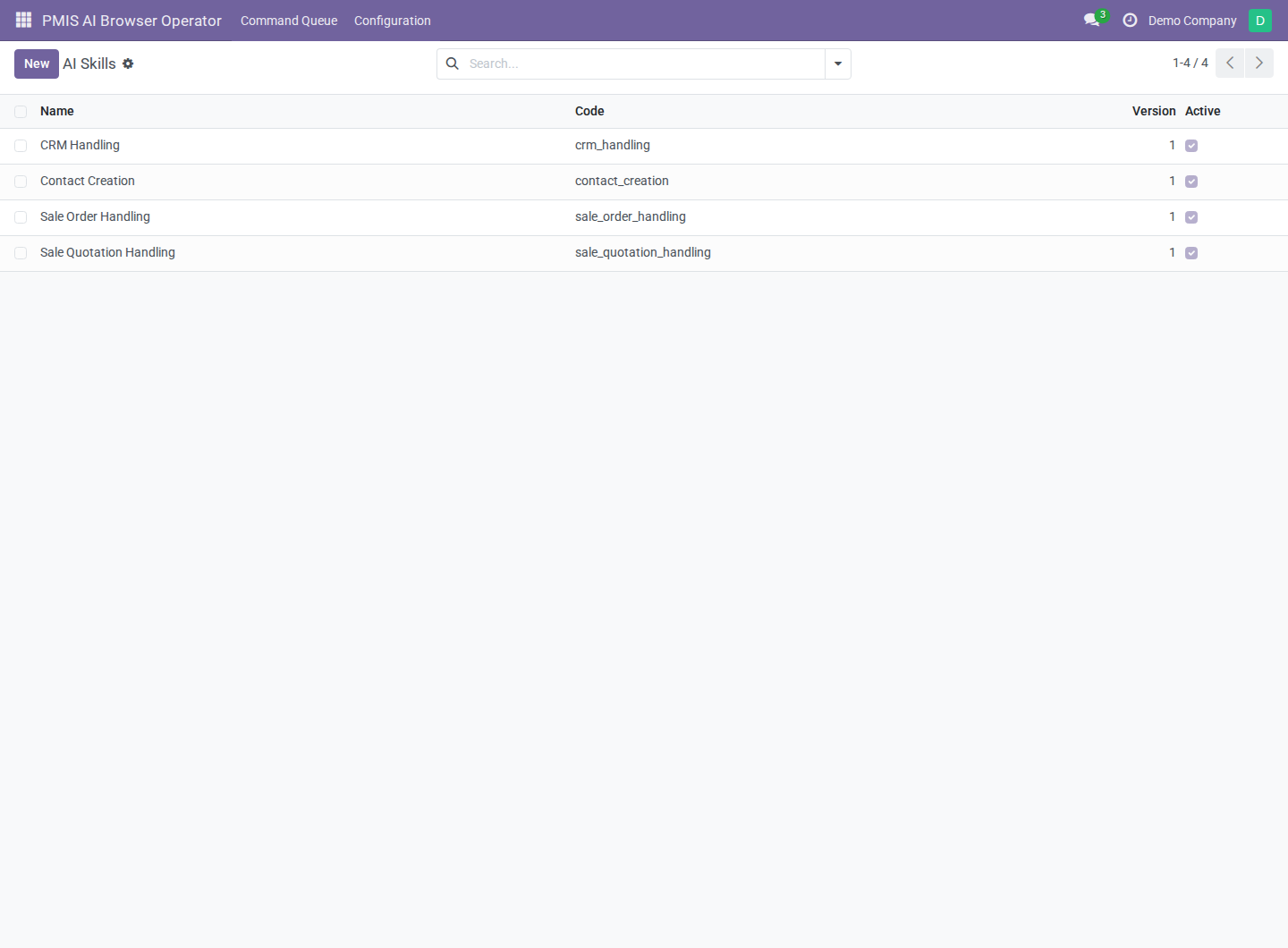Click the AI Skills gear actions icon
Image resolution: width=1288 pixels, height=948 pixels.
pyautogui.click(x=128, y=63)
